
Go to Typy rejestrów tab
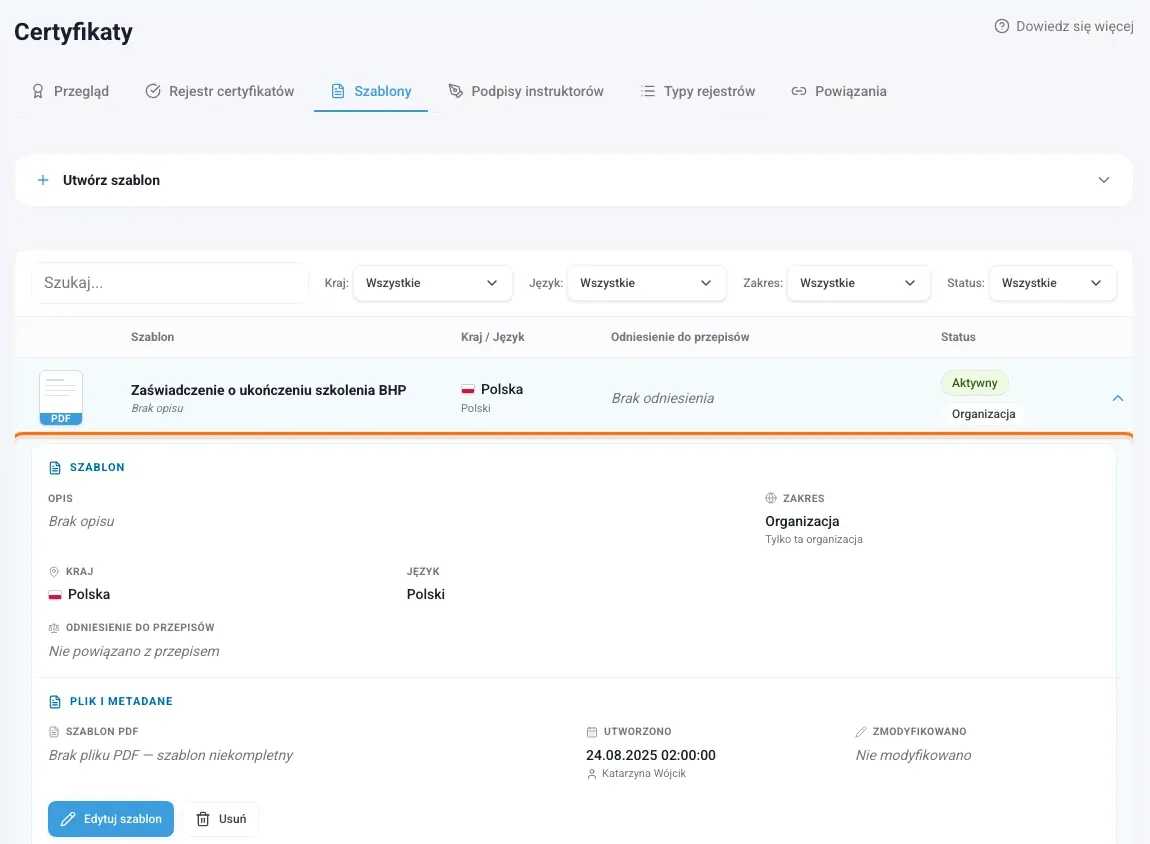pos(697,91)
